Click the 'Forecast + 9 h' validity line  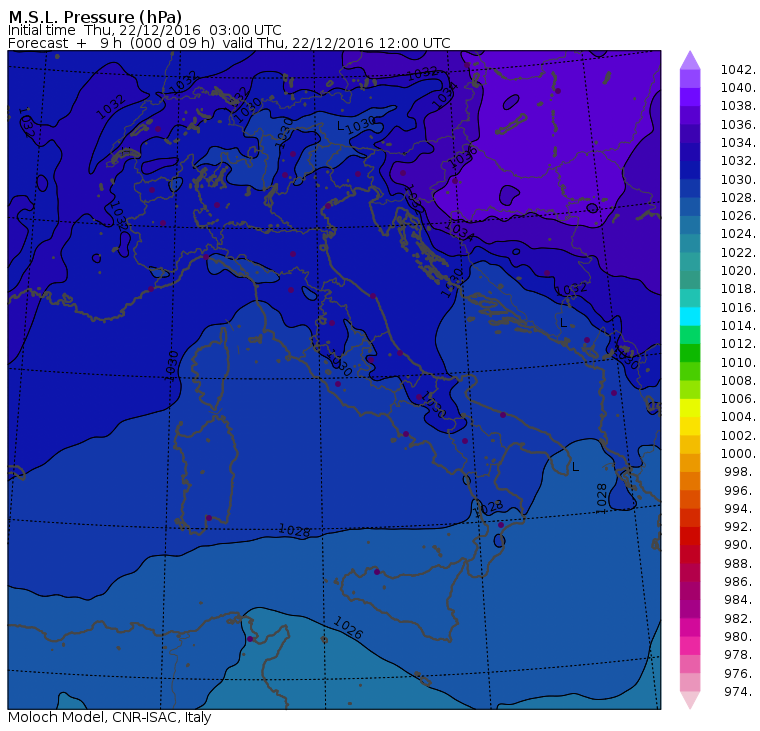pyautogui.click(x=229, y=43)
